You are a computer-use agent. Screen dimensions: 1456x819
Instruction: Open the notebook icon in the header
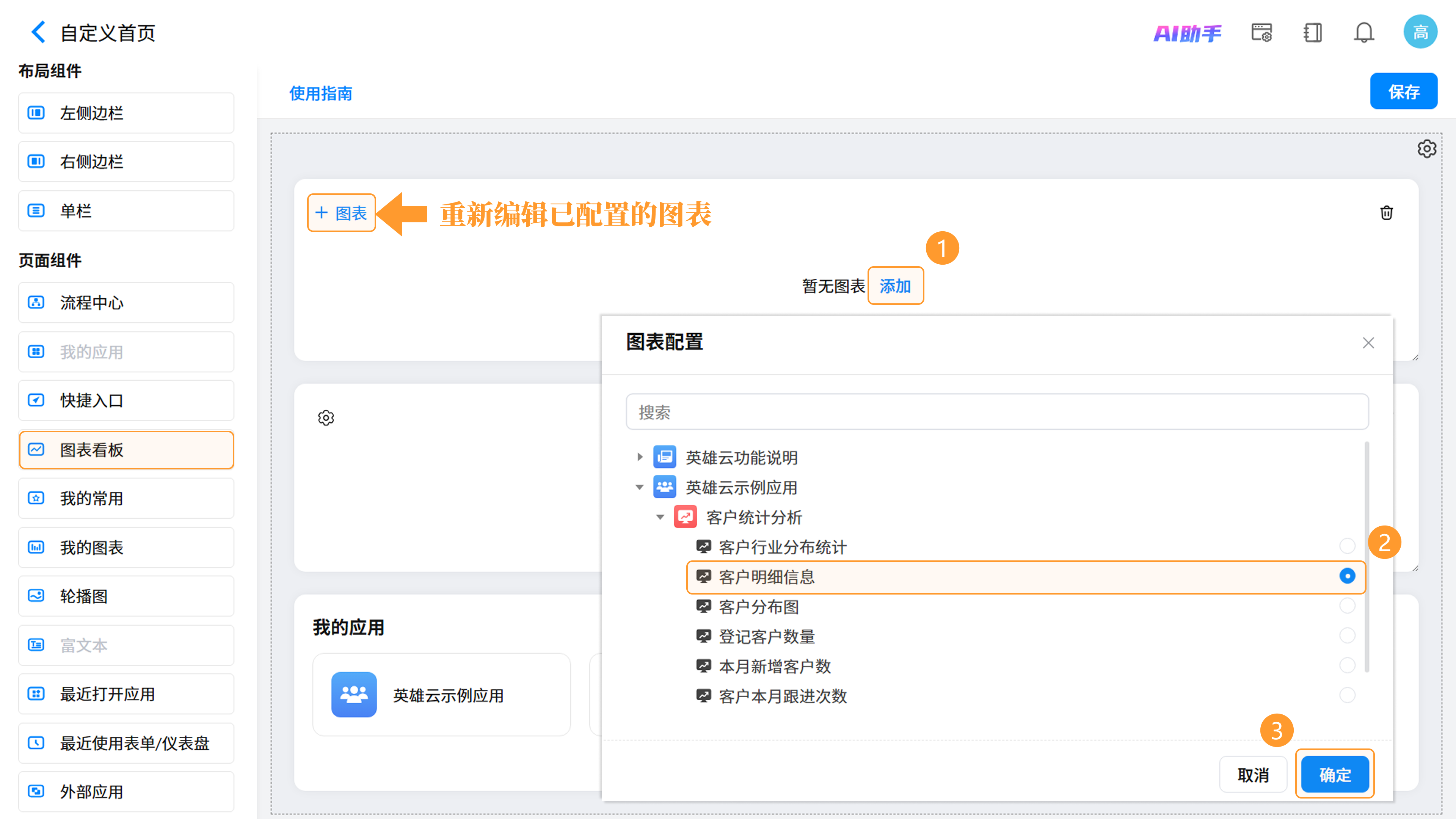(1312, 32)
